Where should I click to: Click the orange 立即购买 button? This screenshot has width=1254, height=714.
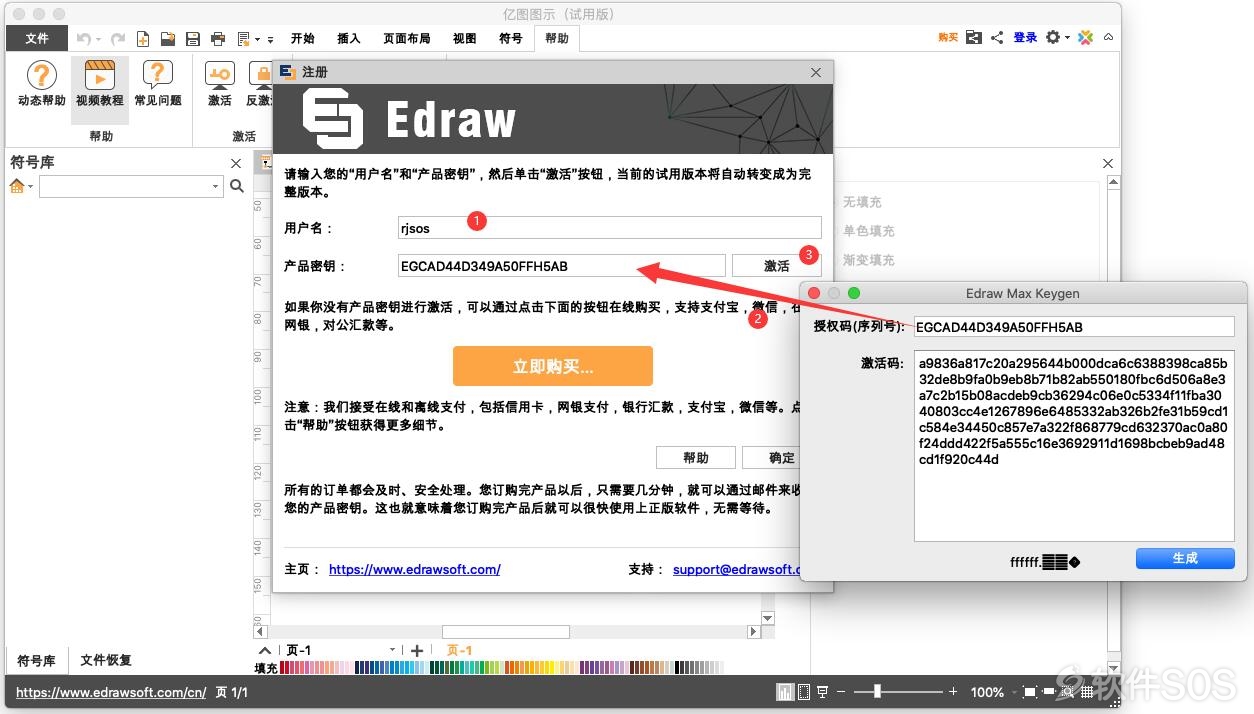point(553,366)
